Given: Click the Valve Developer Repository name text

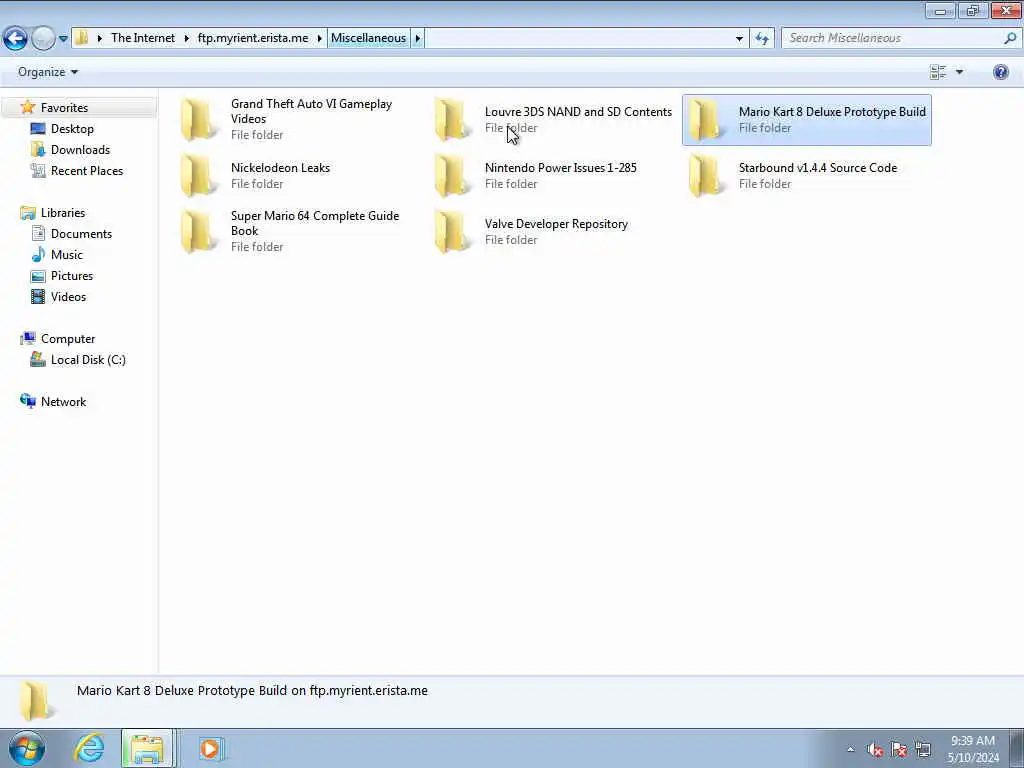Looking at the screenshot, I should click(556, 224).
